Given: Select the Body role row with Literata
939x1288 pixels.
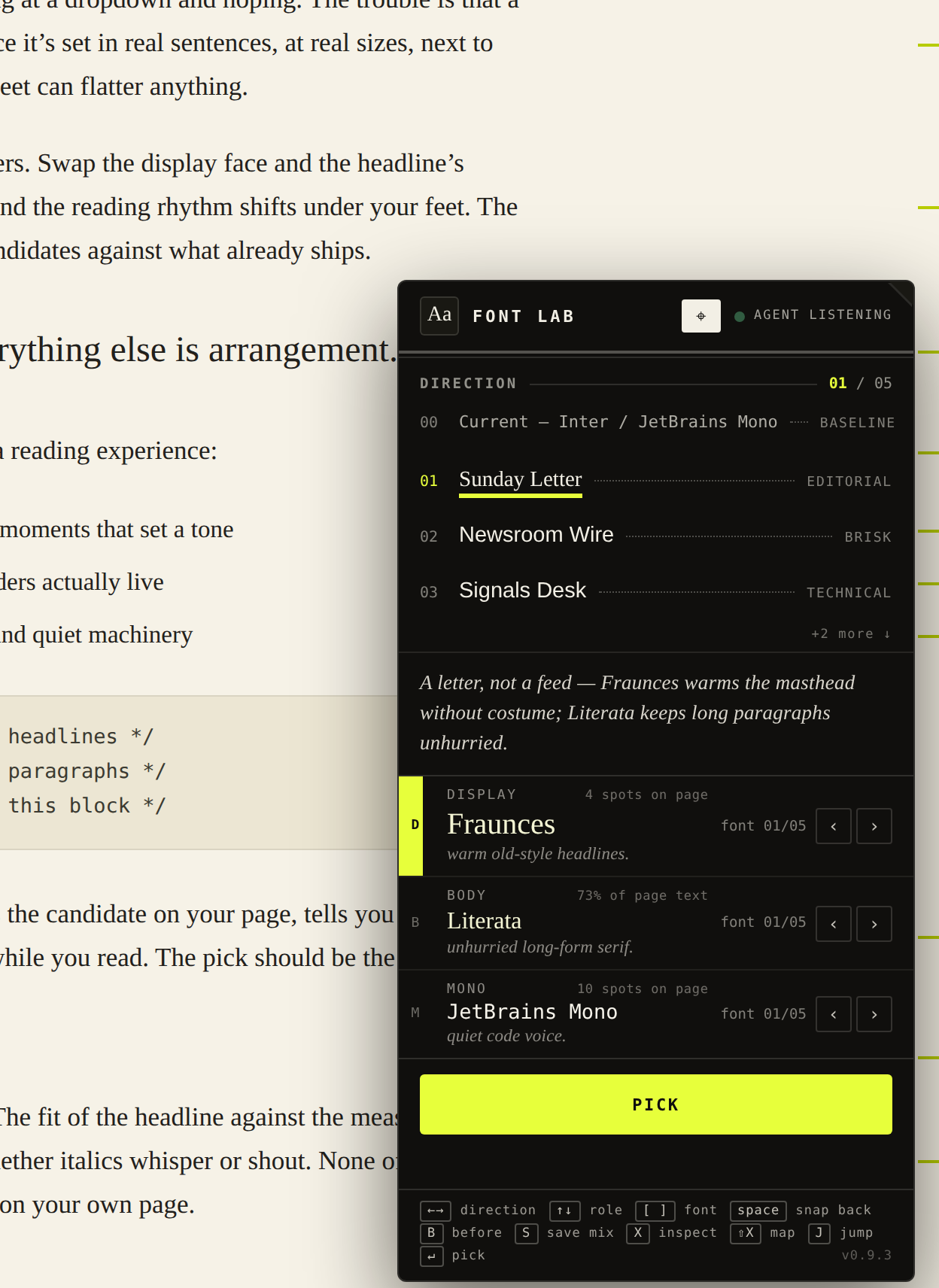Looking at the screenshot, I should pyautogui.click(x=656, y=923).
